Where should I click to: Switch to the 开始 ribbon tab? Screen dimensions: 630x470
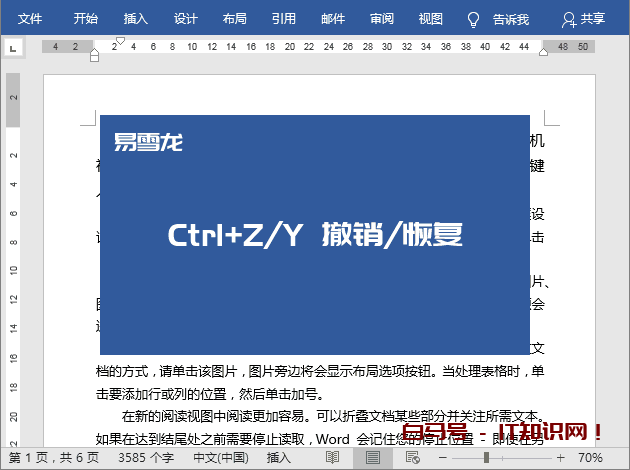click(x=86, y=19)
